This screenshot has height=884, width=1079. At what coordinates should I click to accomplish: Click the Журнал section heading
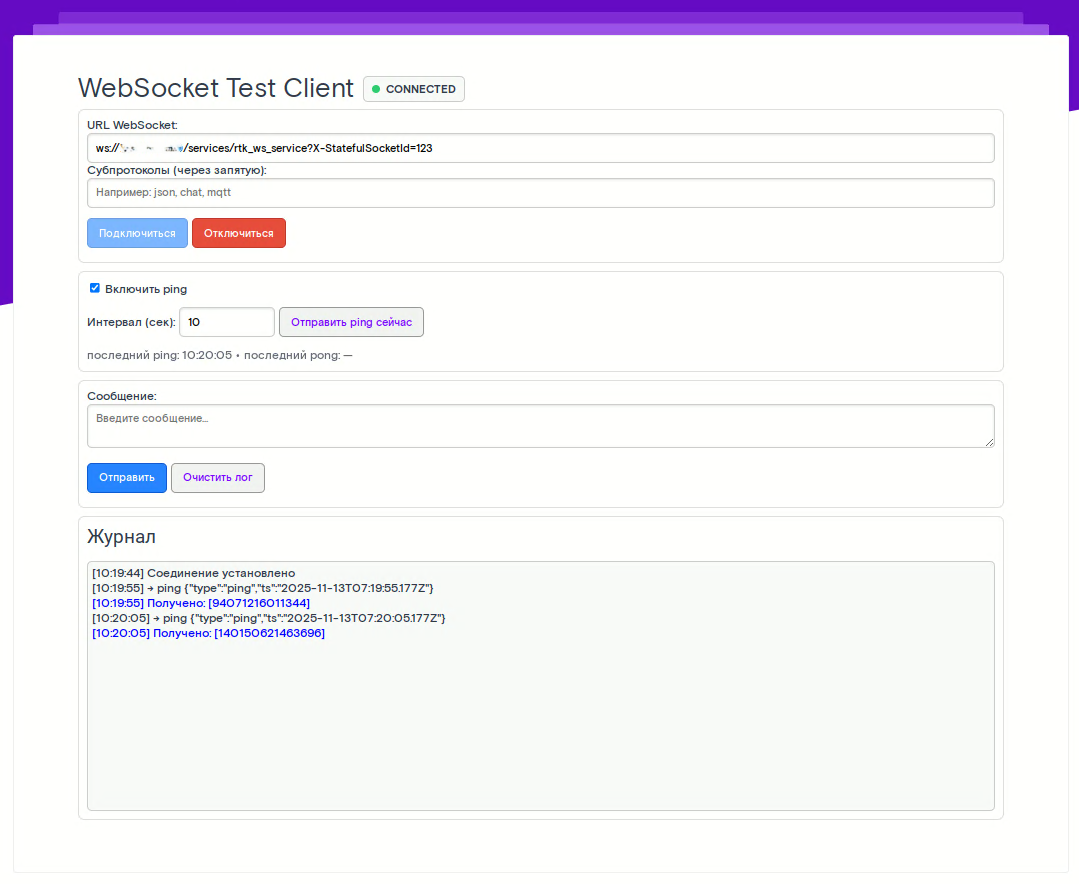pyautogui.click(x=122, y=537)
